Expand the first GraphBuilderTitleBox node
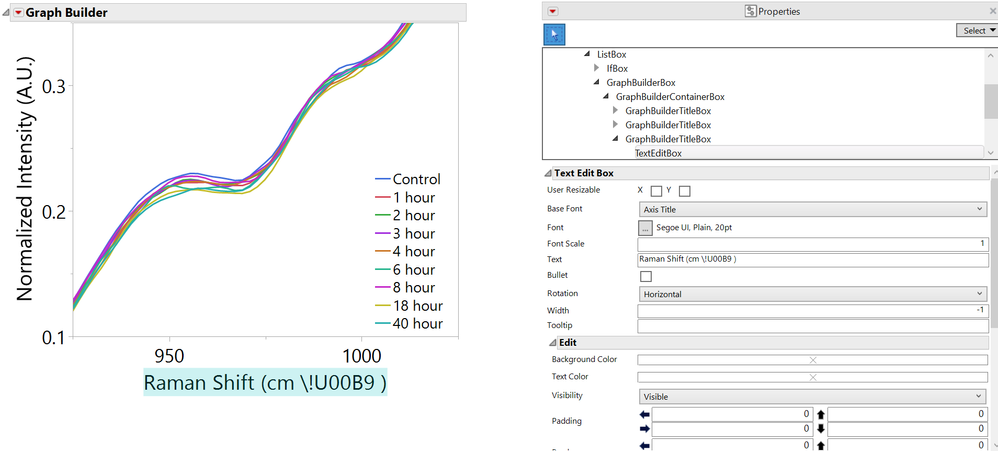Viewport: 998px width, 451px height. coord(615,110)
